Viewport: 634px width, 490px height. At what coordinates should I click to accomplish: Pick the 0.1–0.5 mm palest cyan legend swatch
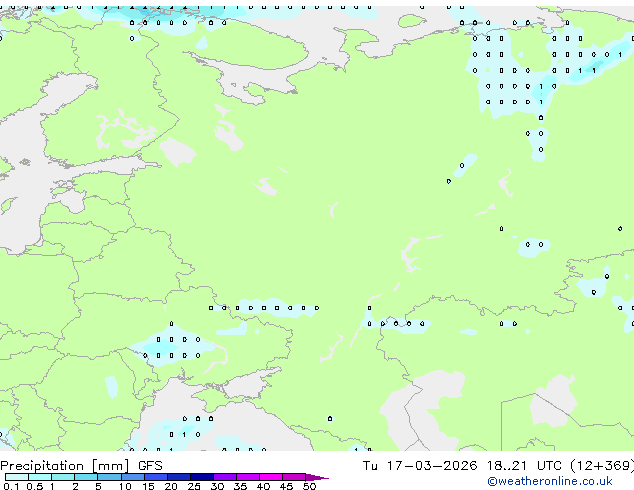tap(17, 477)
